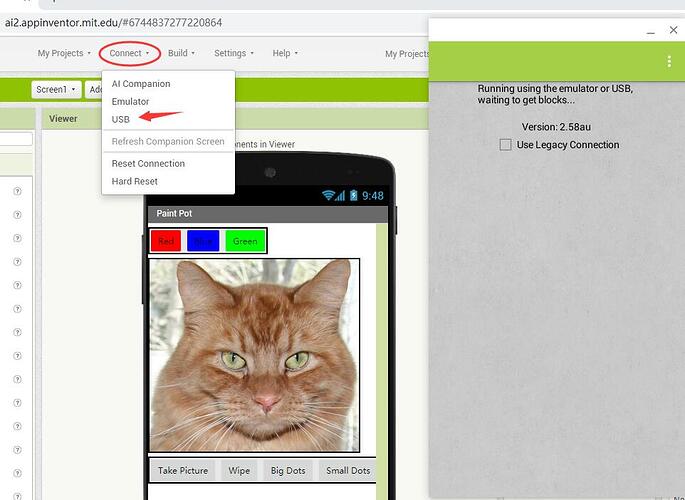The width and height of the screenshot is (685, 500).
Task: Minimize the emulator window
Action: pyautogui.click(x=650, y=32)
